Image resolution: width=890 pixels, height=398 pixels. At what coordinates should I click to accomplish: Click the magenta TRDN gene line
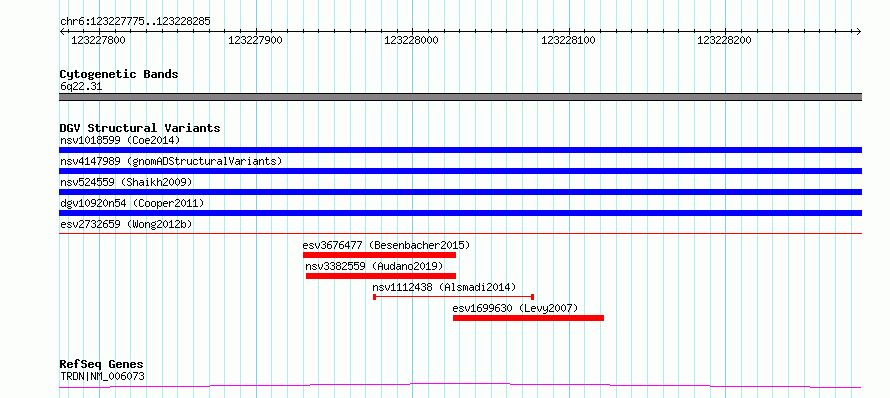coord(460,386)
